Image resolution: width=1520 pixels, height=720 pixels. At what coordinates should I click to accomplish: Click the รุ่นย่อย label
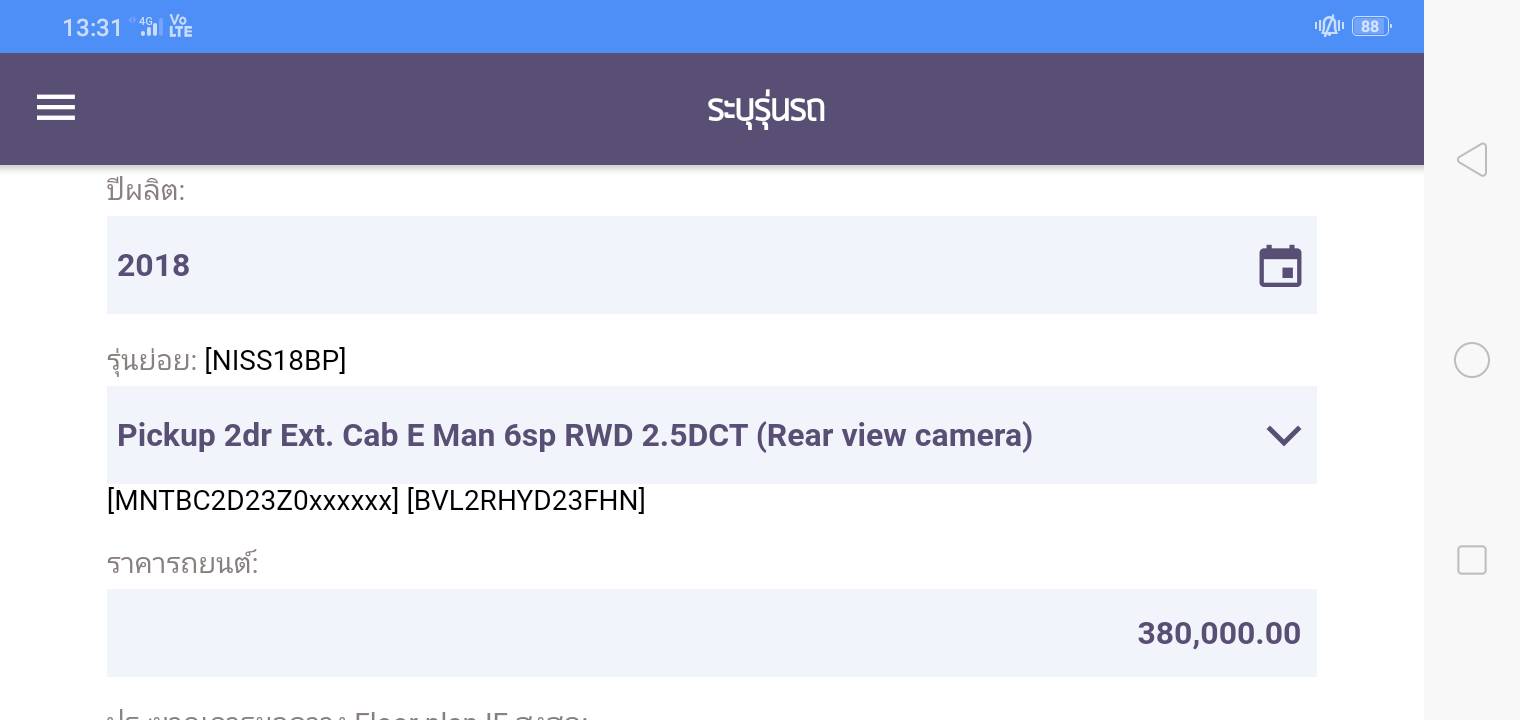pyautogui.click(x=152, y=361)
